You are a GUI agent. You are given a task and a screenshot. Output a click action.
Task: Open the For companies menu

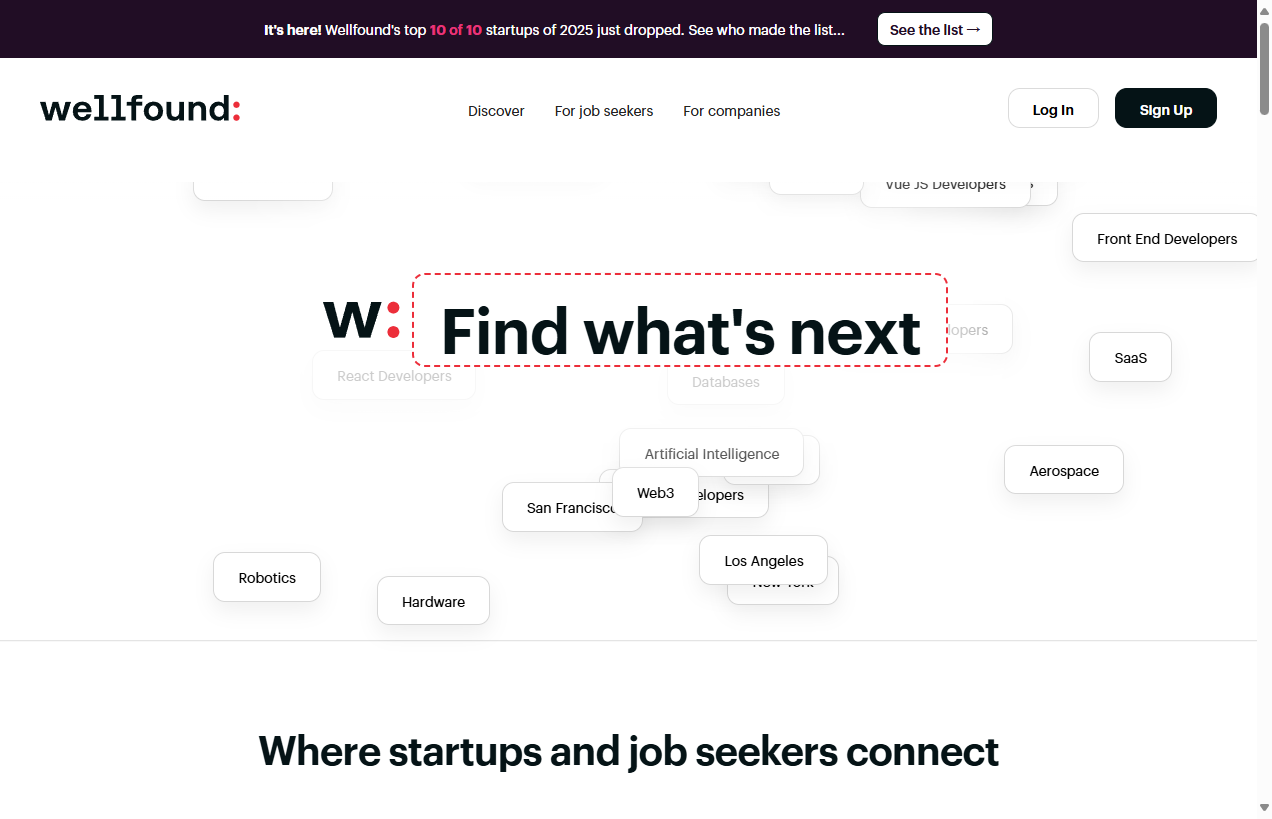coord(731,111)
